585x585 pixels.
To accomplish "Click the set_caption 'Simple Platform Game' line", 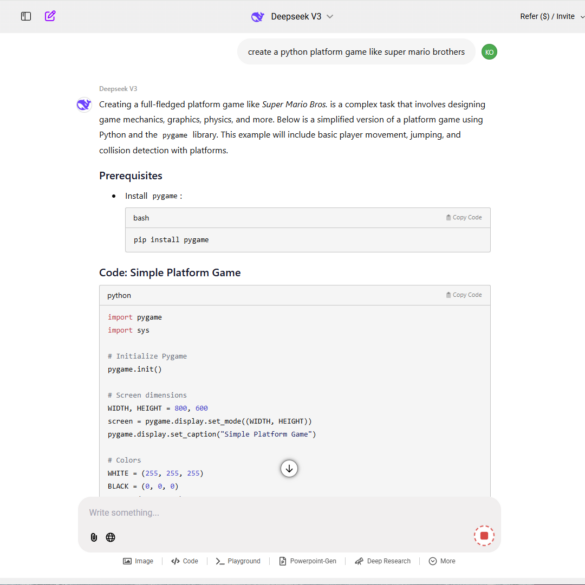I will (212, 434).
